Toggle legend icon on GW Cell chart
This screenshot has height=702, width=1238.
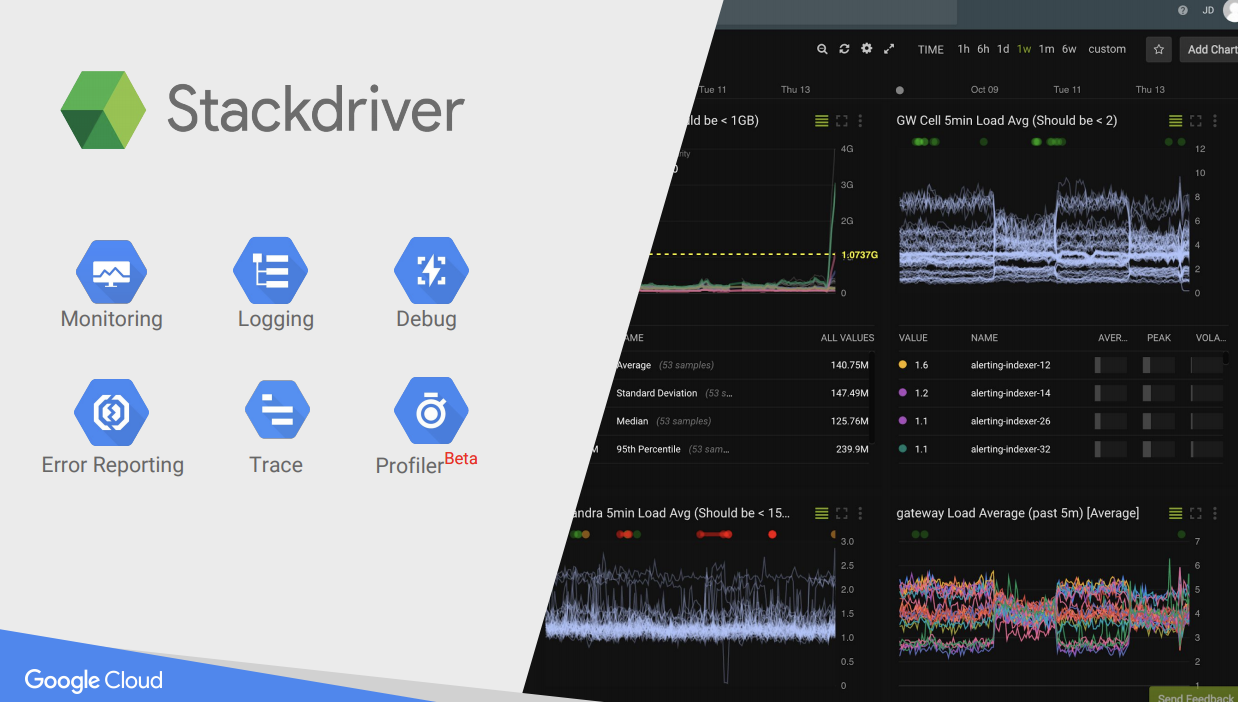1176,121
